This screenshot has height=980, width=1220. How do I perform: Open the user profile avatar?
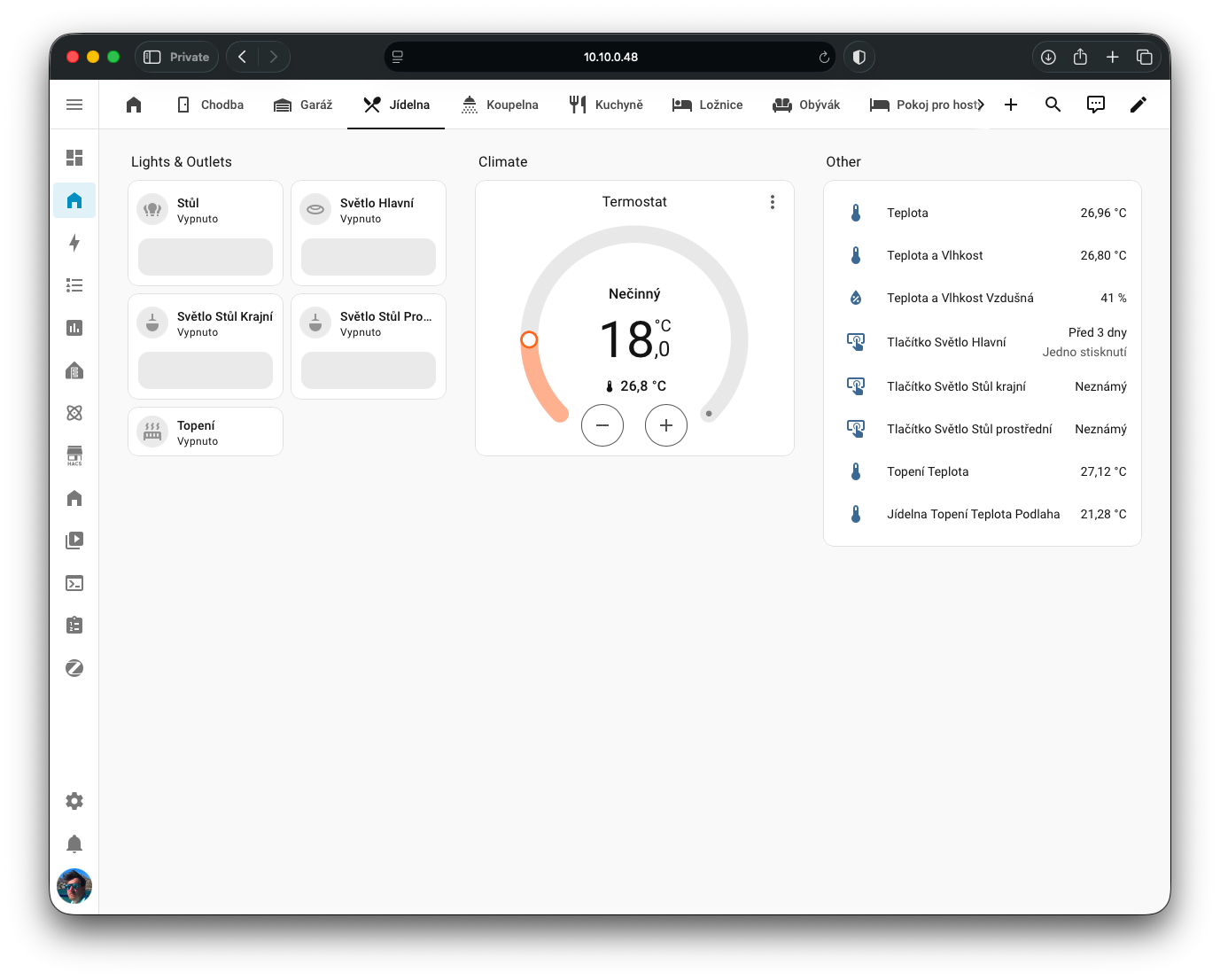pyautogui.click(x=74, y=886)
